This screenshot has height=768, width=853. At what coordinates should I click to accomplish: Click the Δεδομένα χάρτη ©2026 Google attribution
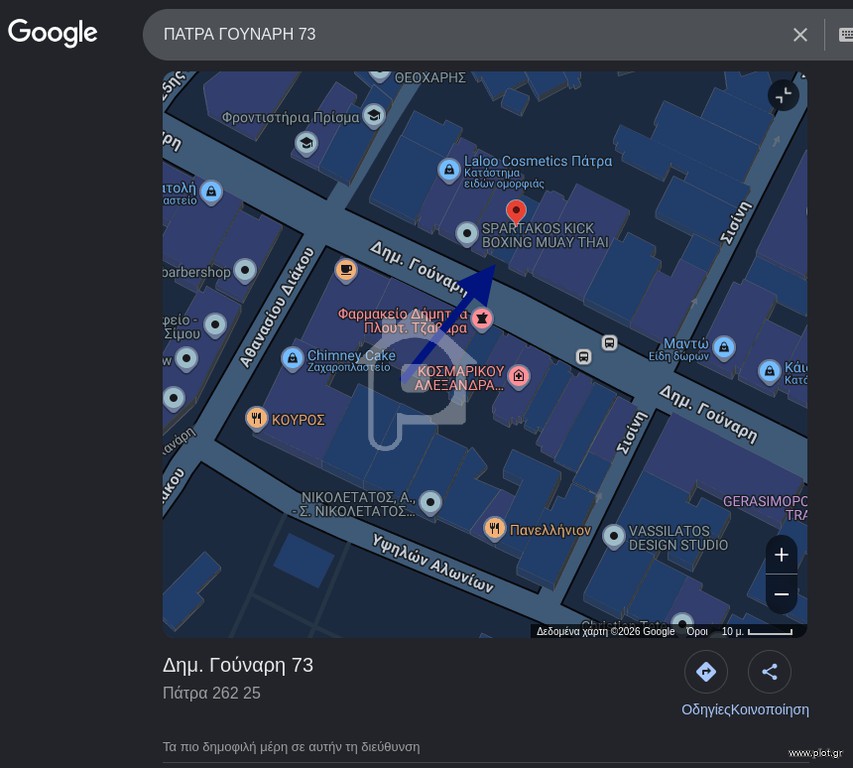(x=605, y=631)
